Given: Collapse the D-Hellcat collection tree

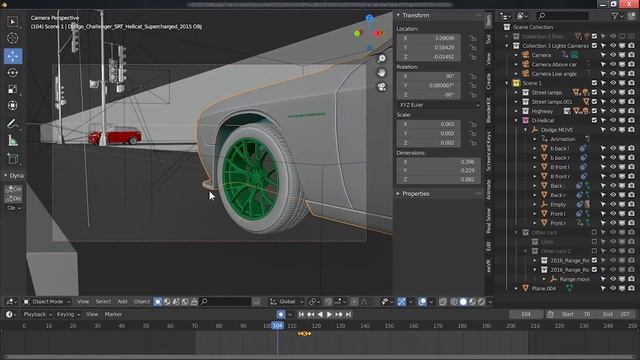Looking at the screenshot, I should pos(516,120).
